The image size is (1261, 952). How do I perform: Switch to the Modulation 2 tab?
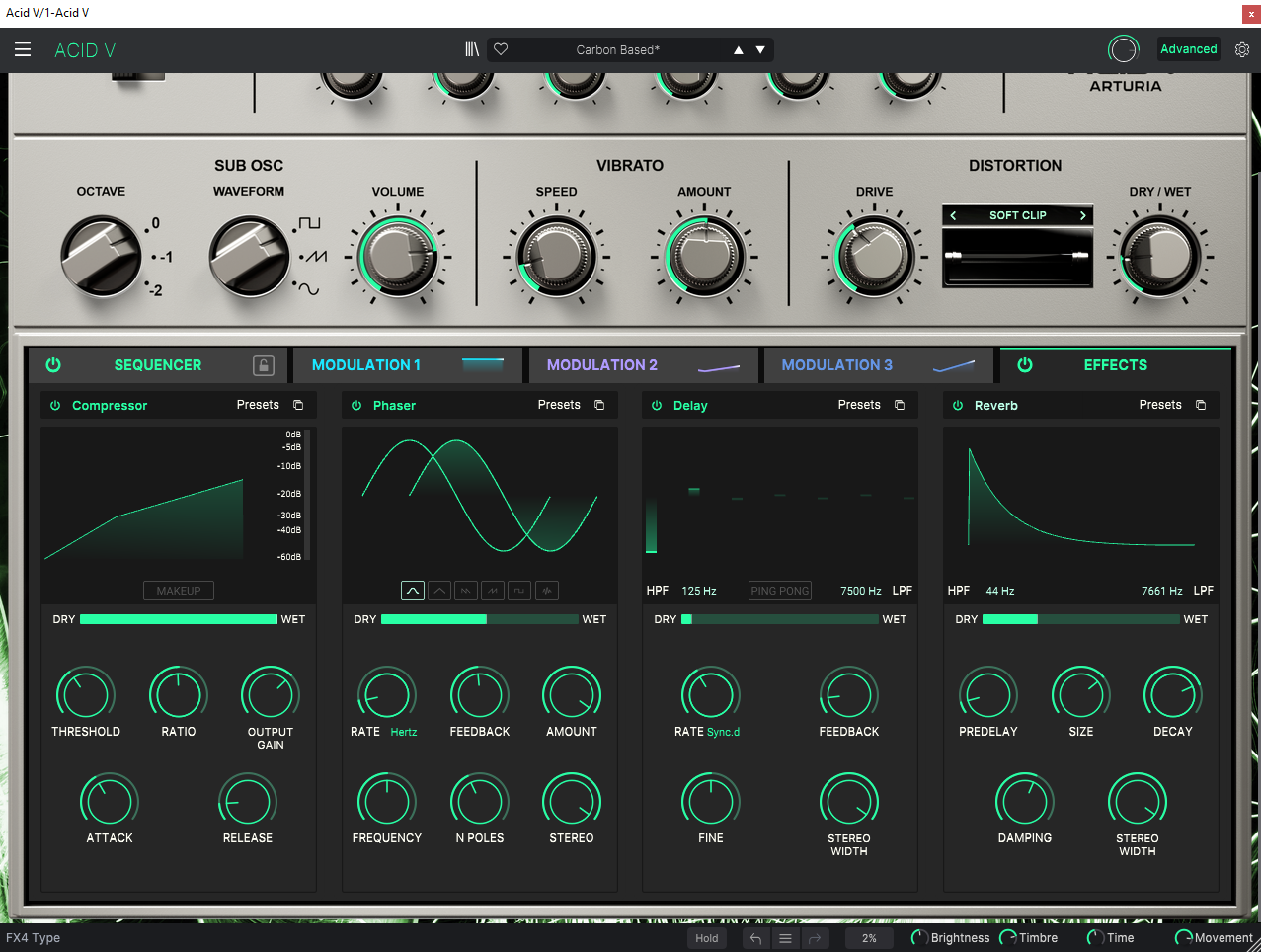[602, 364]
